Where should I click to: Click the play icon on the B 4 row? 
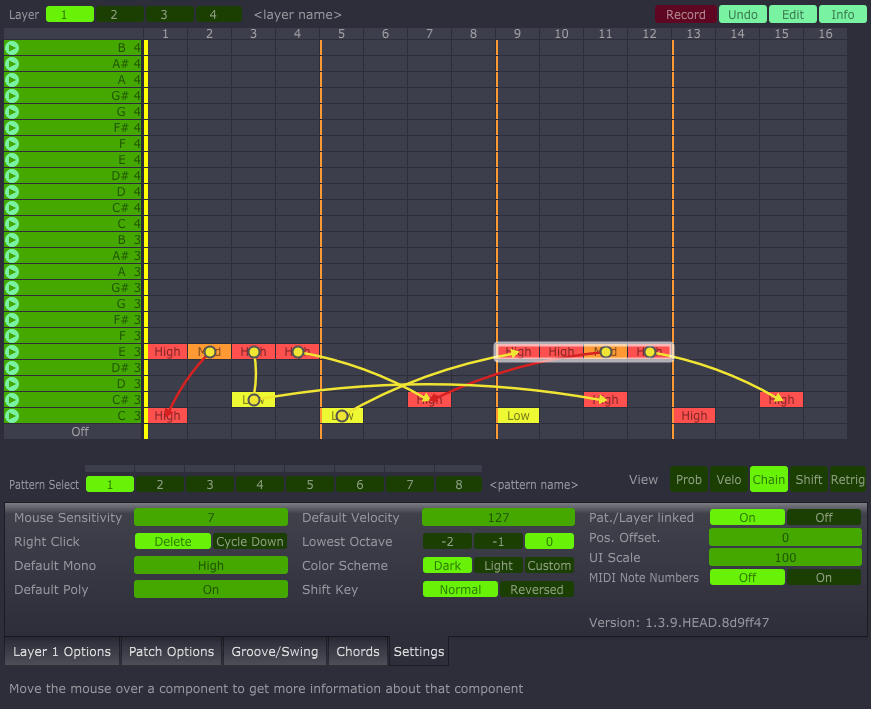coord(12,48)
